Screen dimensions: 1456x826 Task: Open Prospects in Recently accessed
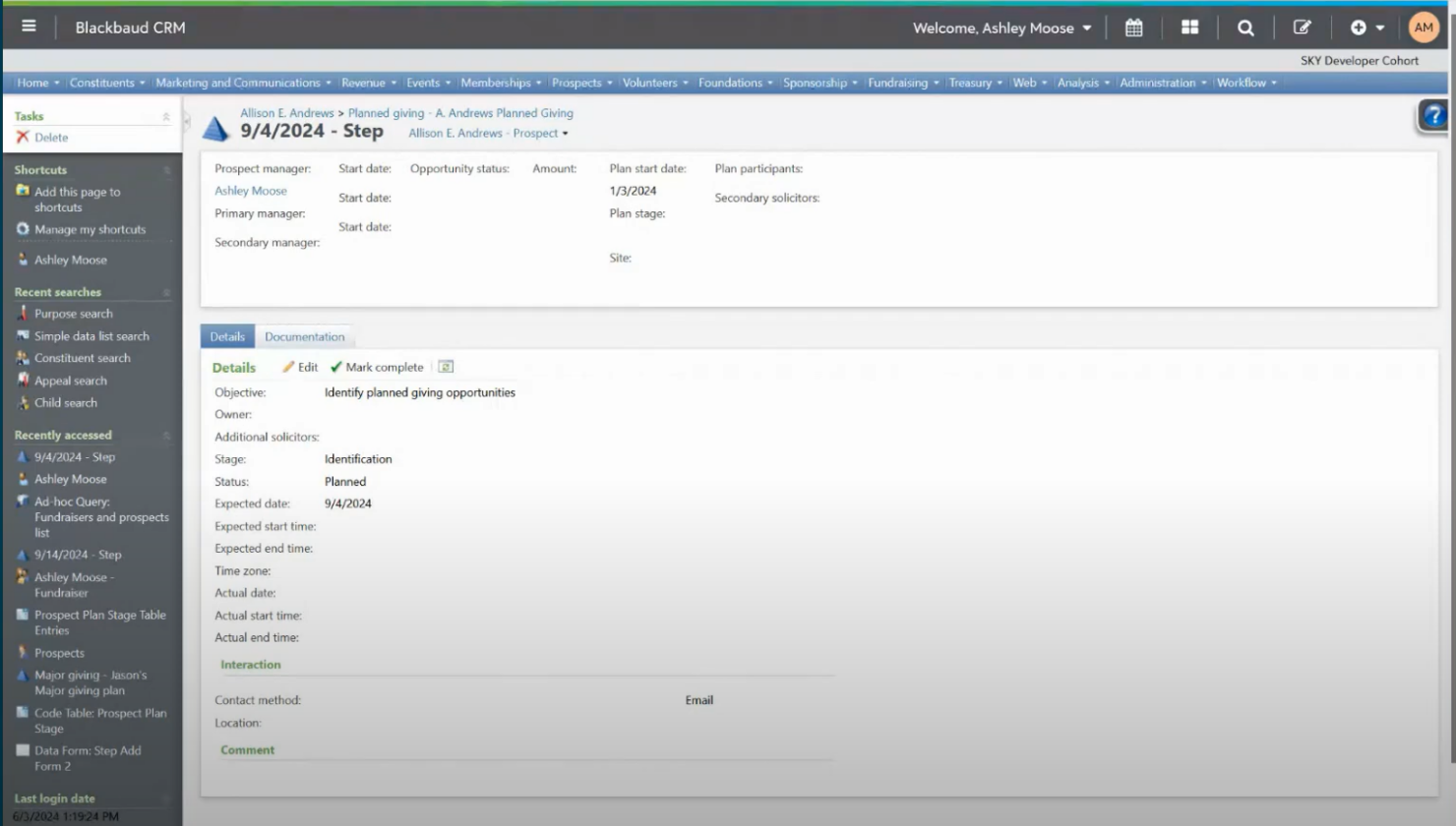(59, 653)
